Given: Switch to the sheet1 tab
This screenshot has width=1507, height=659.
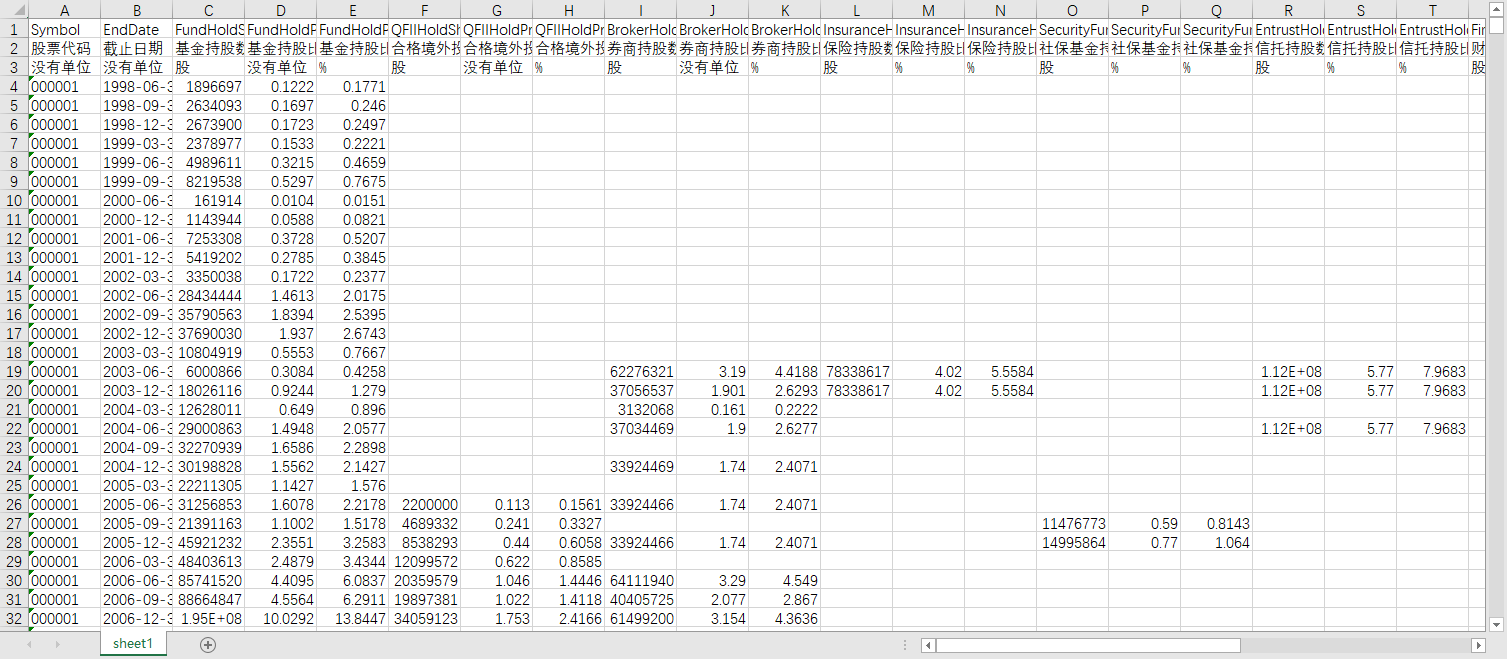Looking at the screenshot, I should tap(133, 644).
